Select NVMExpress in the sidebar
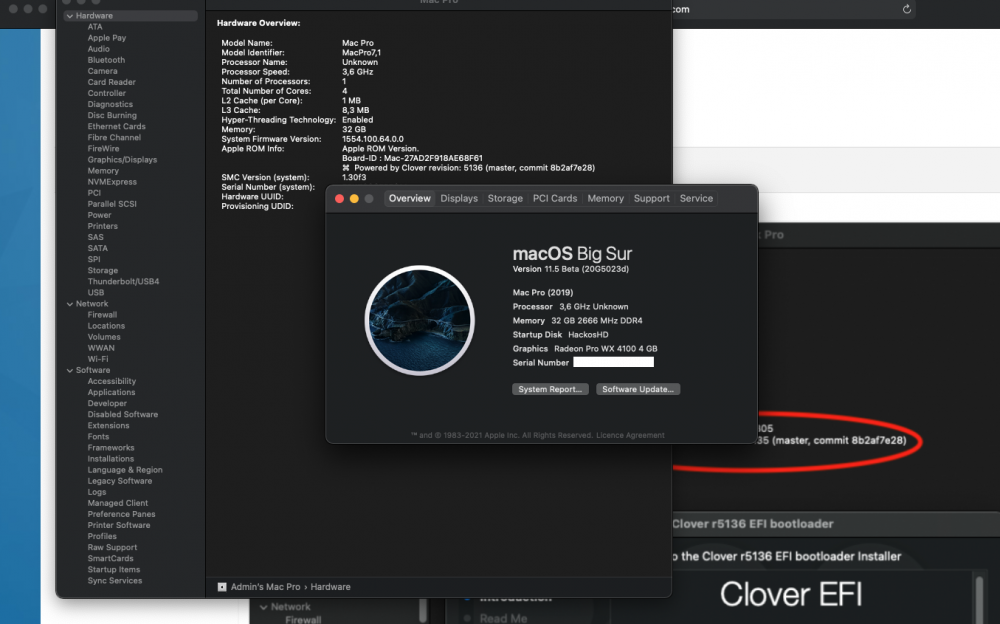This screenshot has height=624, width=1000. click(112, 182)
